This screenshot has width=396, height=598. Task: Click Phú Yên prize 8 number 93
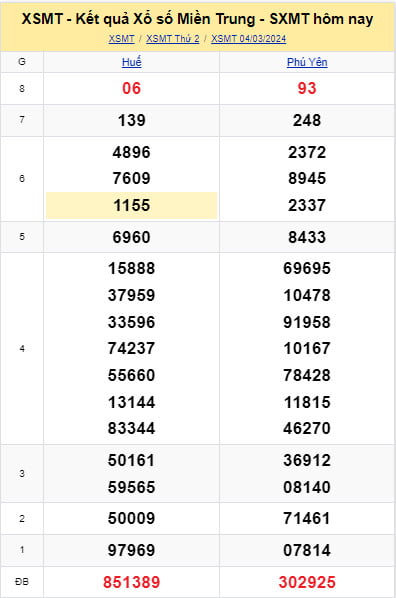[307, 88]
